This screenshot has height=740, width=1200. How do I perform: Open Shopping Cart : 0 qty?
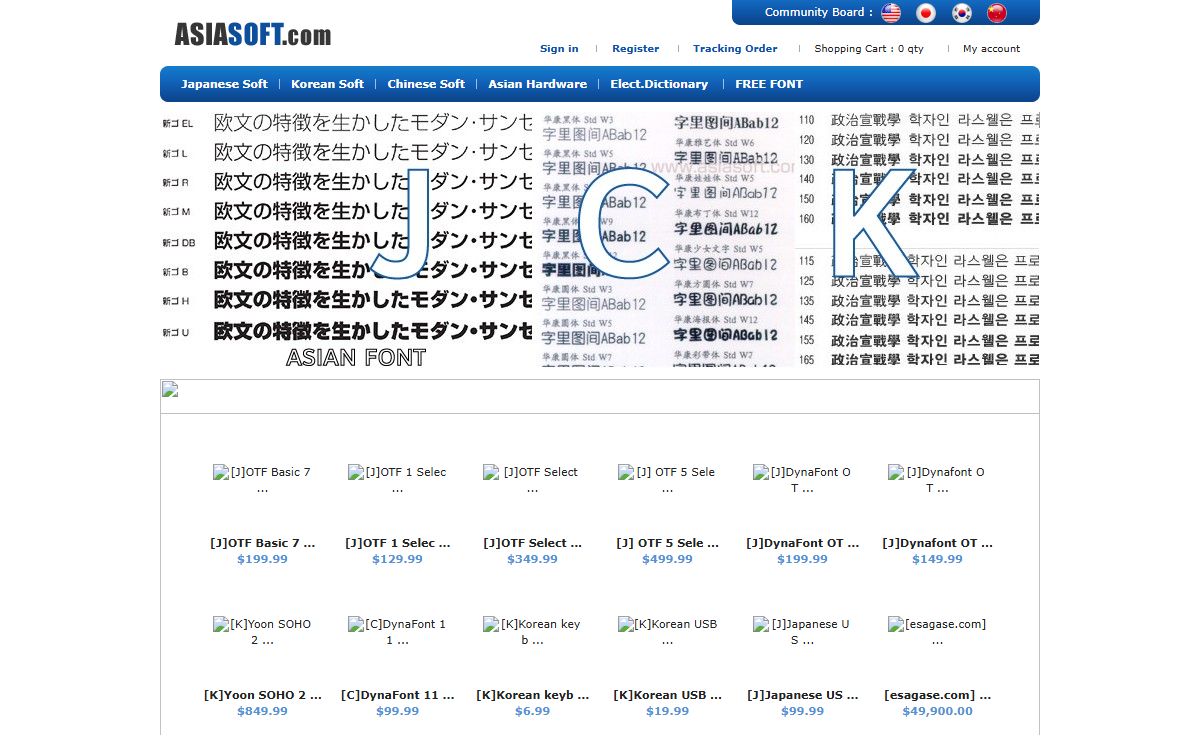[x=869, y=48]
